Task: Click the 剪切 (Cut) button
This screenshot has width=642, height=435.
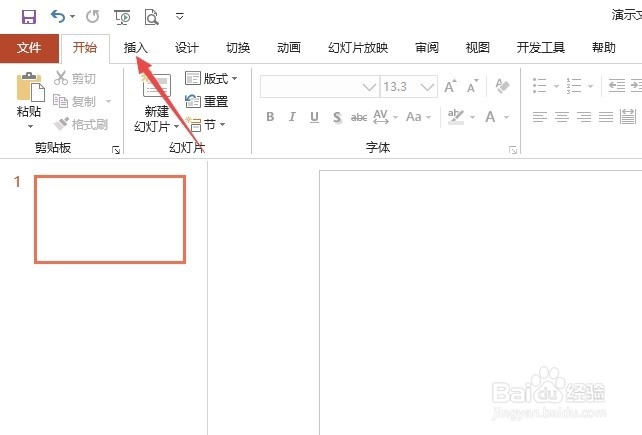Action: [75, 78]
